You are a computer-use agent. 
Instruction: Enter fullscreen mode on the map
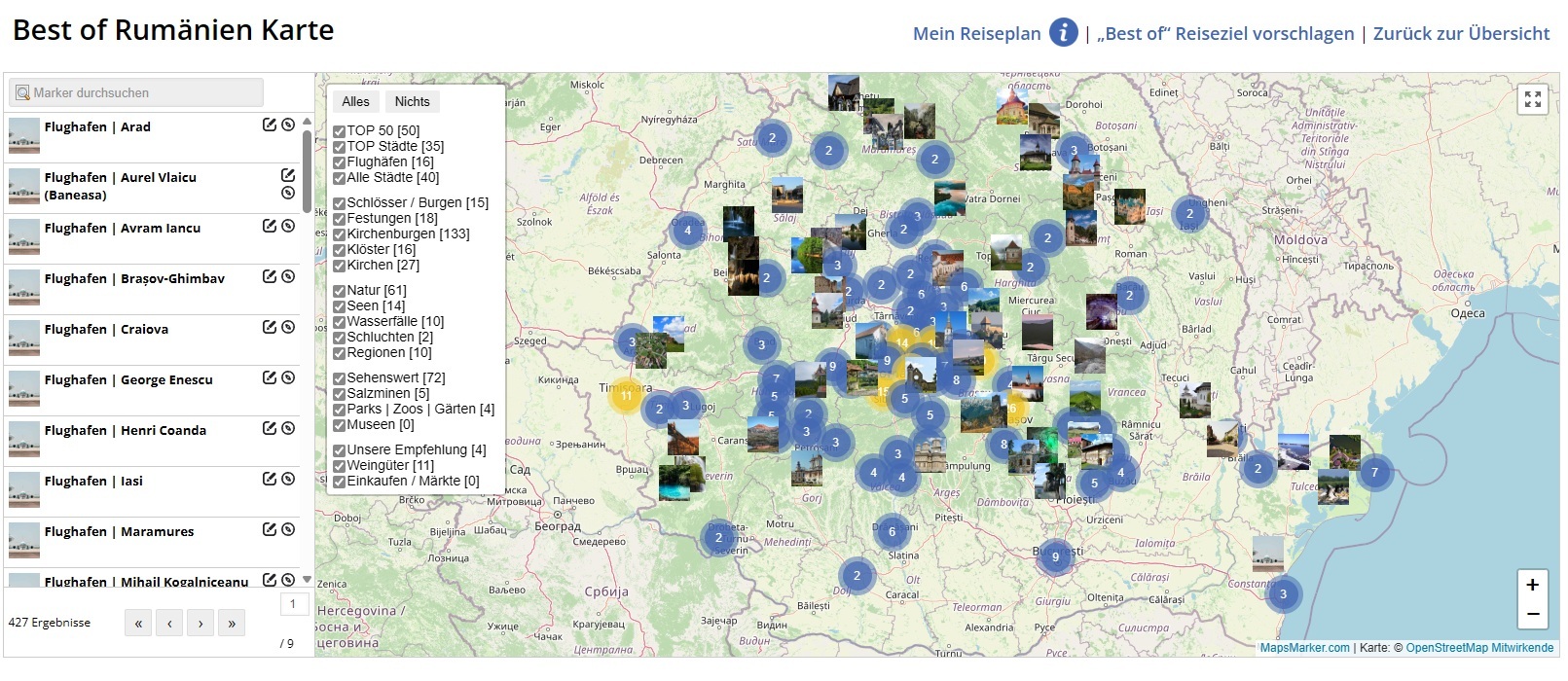1533,99
